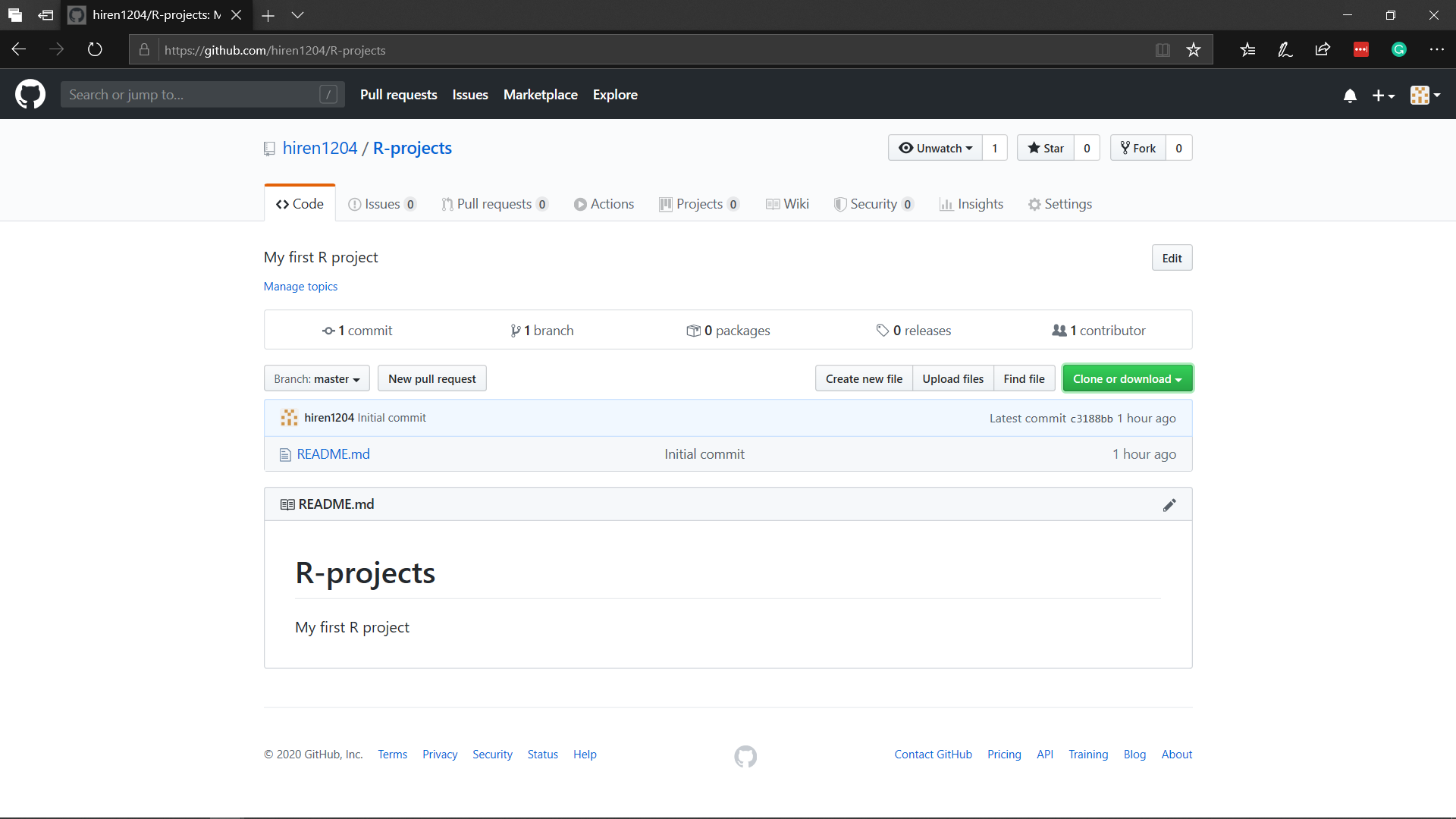This screenshot has height=819, width=1456.
Task: Click the Grammarly extension icon
Action: point(1399,50)
